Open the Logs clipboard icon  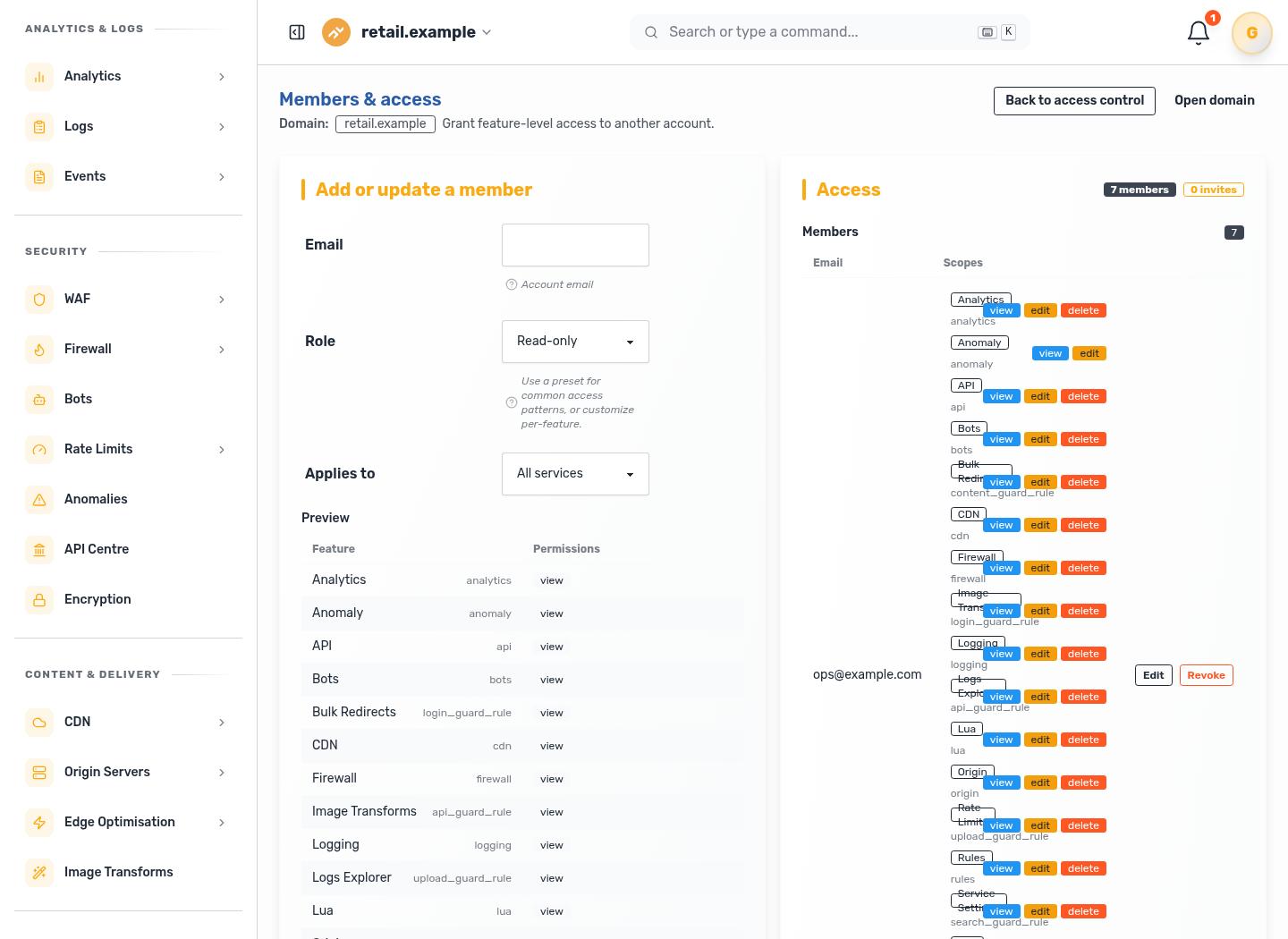[39, 126]
